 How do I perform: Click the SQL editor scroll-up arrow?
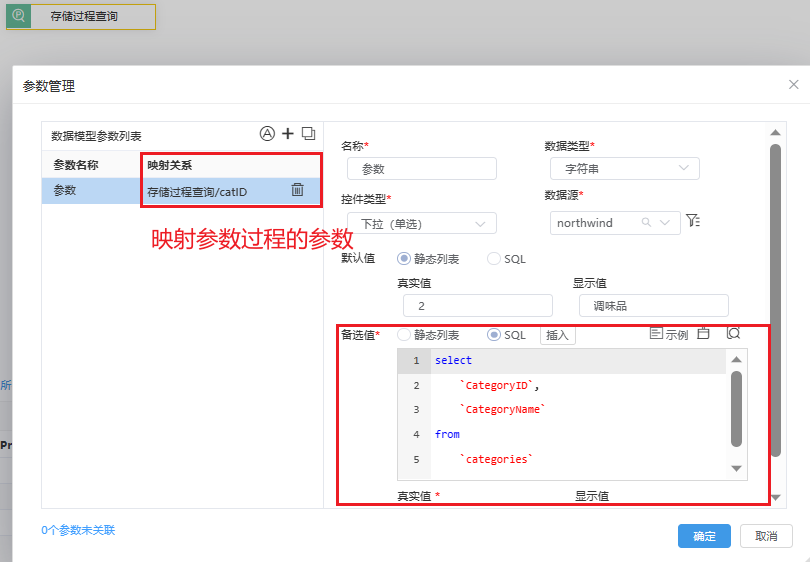coord(737,359)
